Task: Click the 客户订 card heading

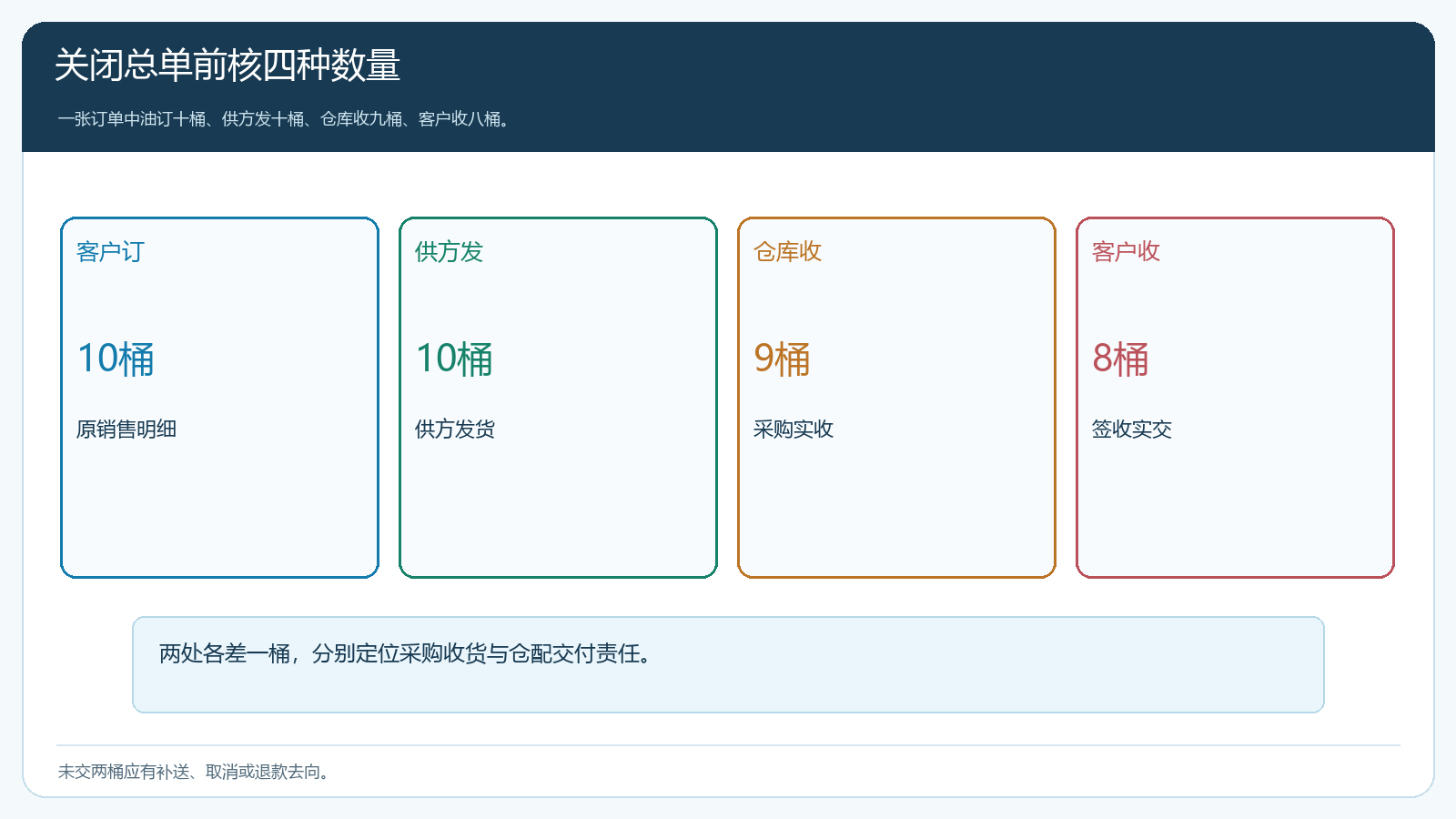Action: (x=111, y=252)
